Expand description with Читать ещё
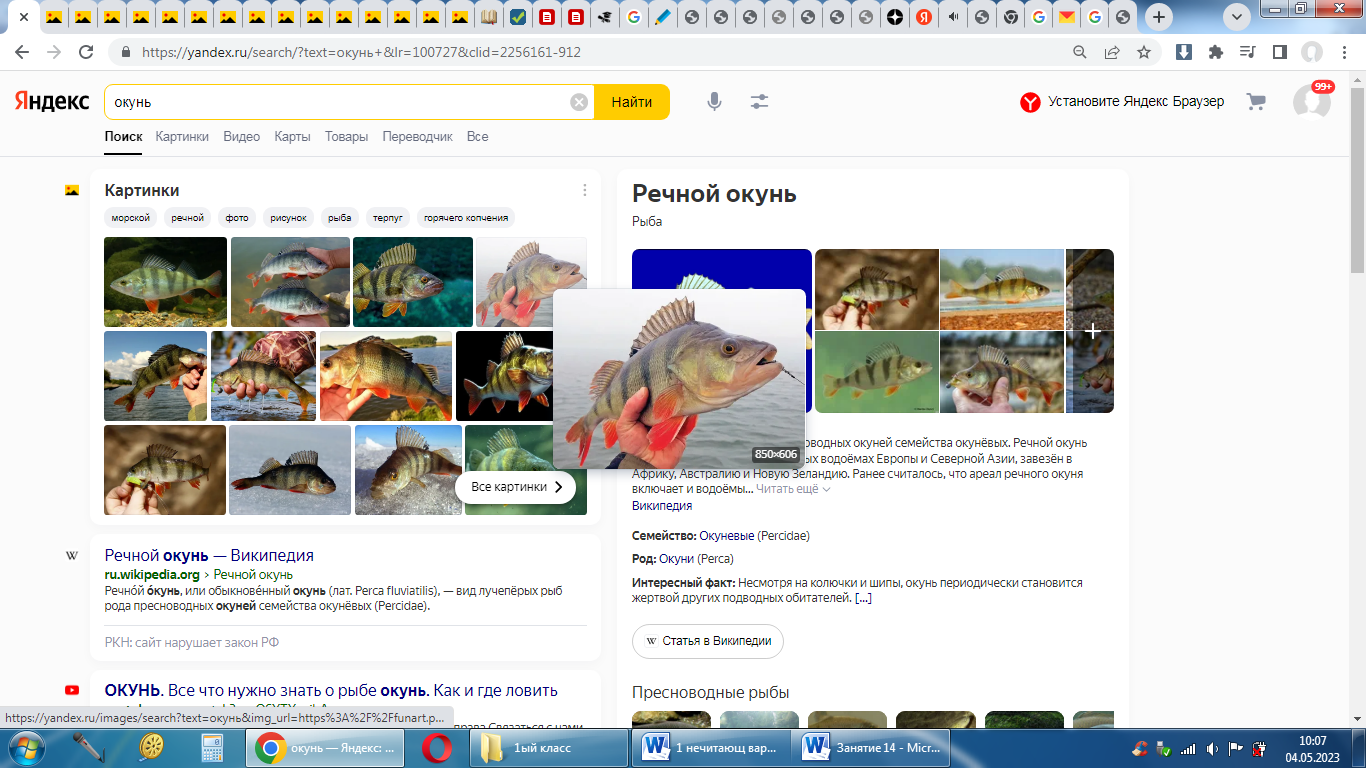 pos(792,489)
